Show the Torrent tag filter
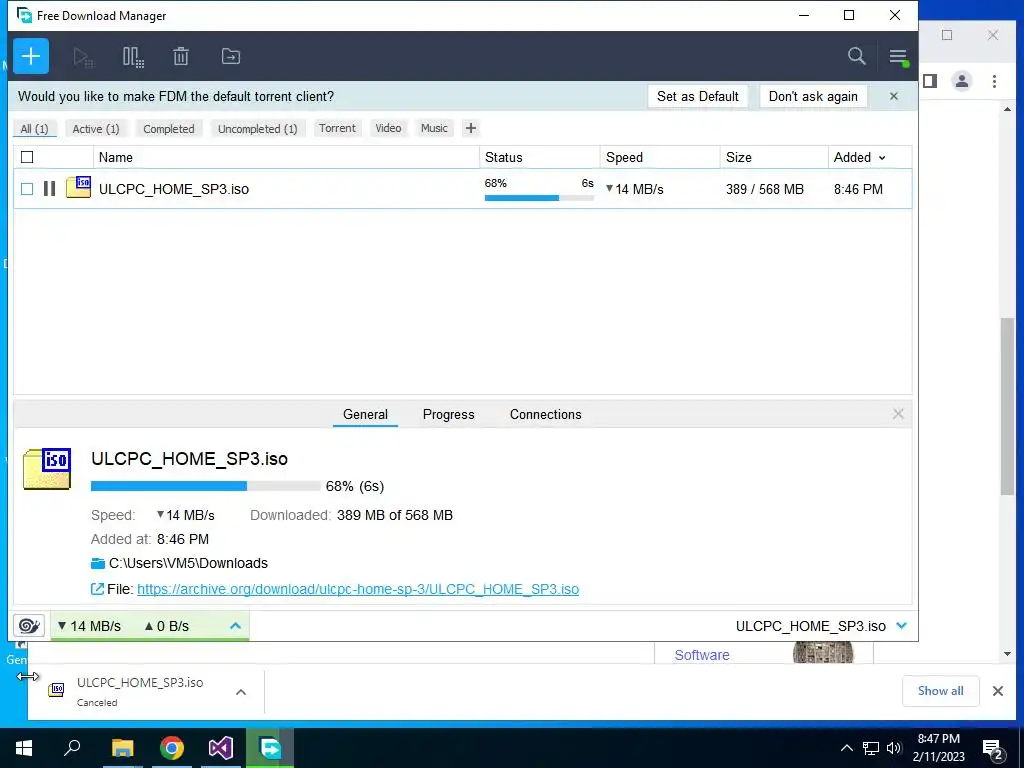 tap(338, 128)
